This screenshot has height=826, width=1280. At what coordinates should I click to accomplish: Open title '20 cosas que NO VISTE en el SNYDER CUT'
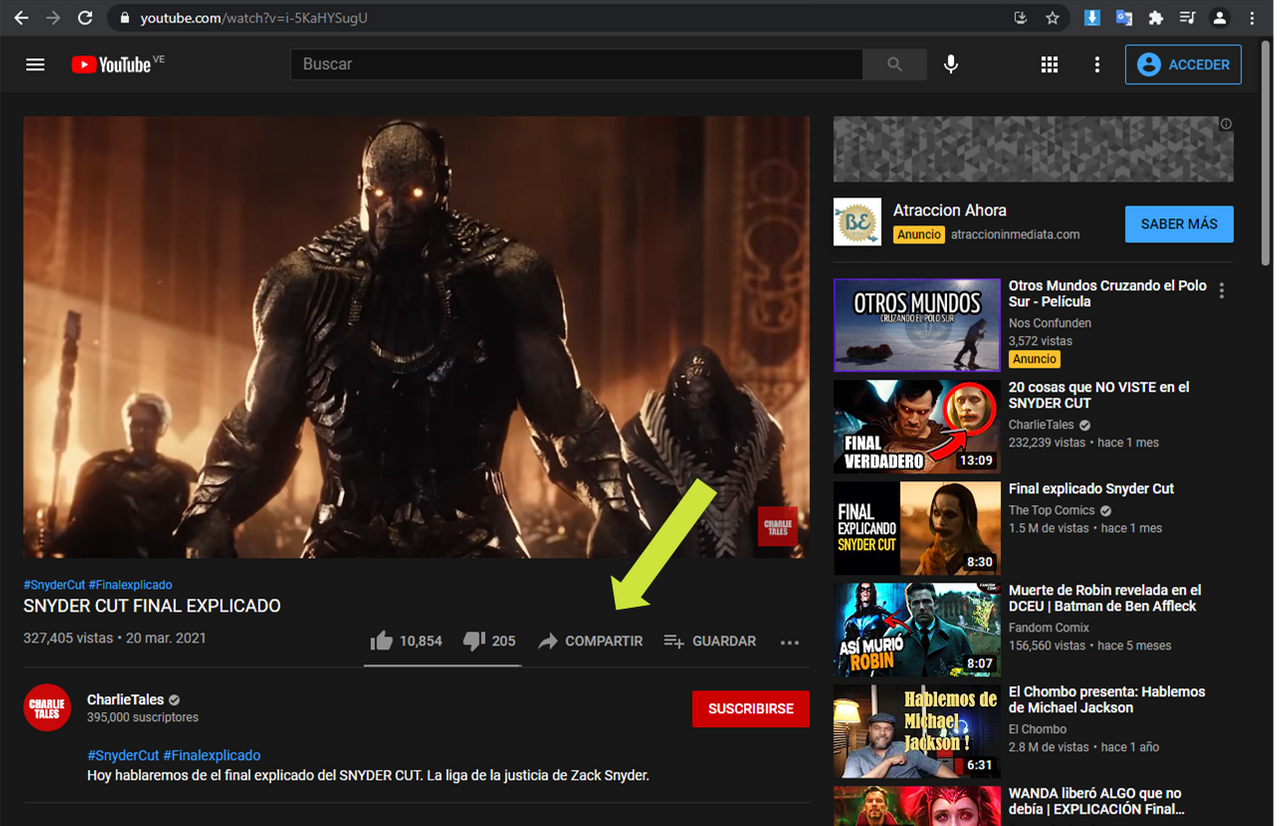[1099, 395]
